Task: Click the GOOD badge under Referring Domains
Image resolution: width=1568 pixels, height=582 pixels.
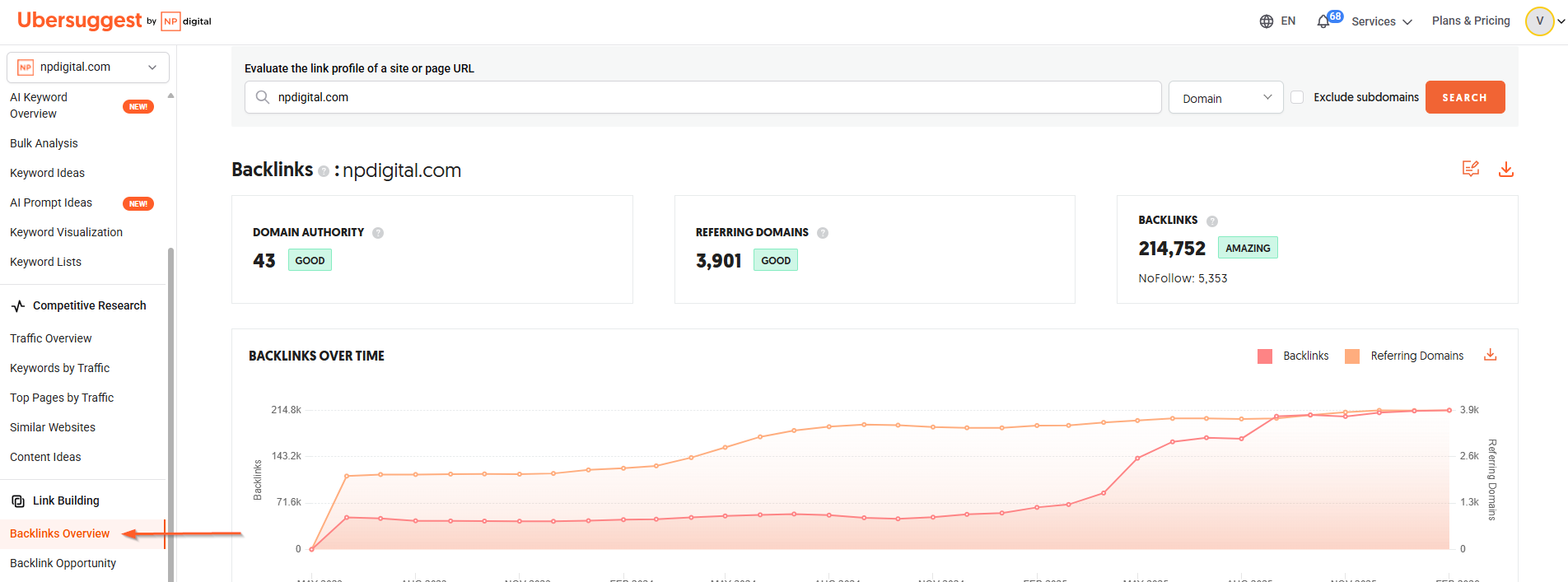Action: click(776, 260)
